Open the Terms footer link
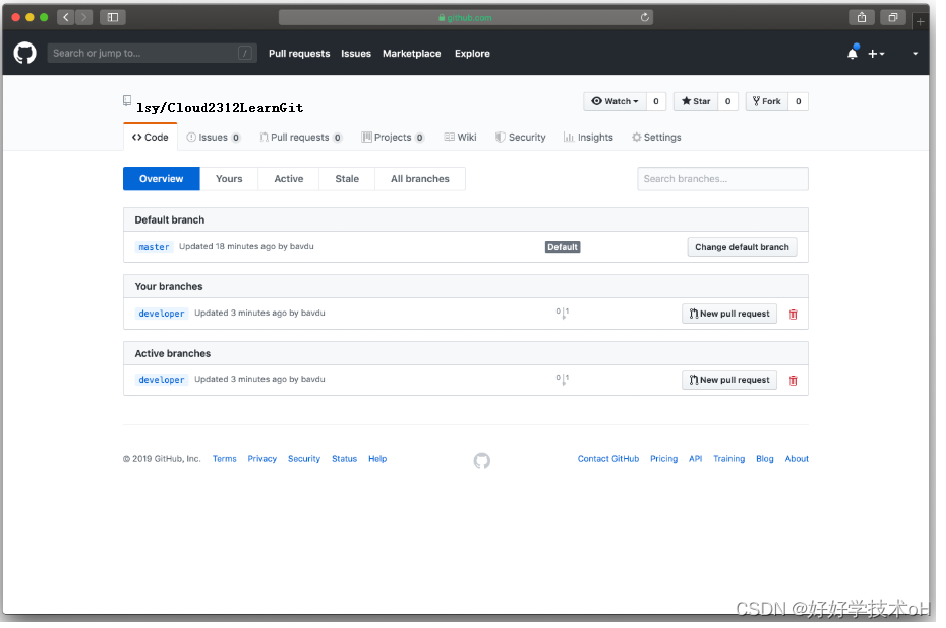 224,458
